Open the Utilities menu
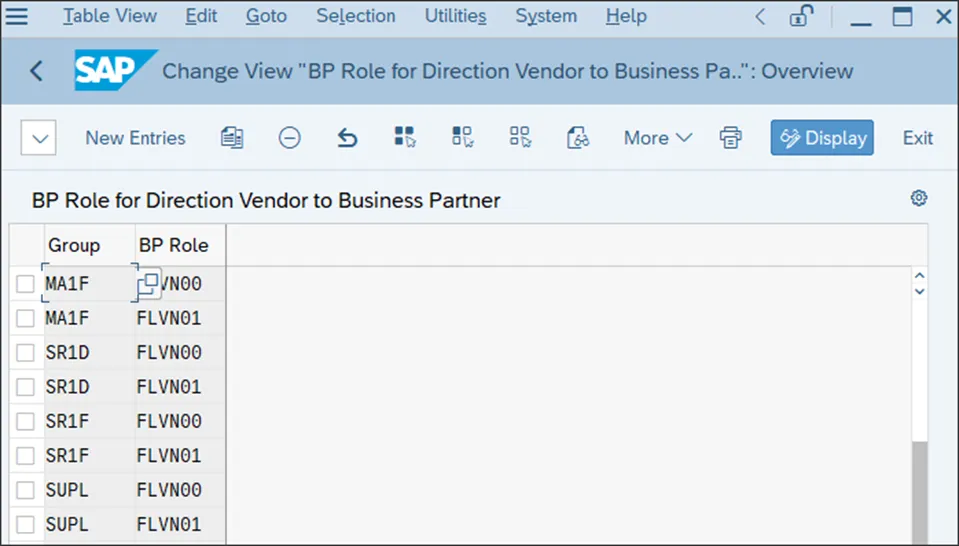This screenshot has width=959, height=546. click(456, 16)
